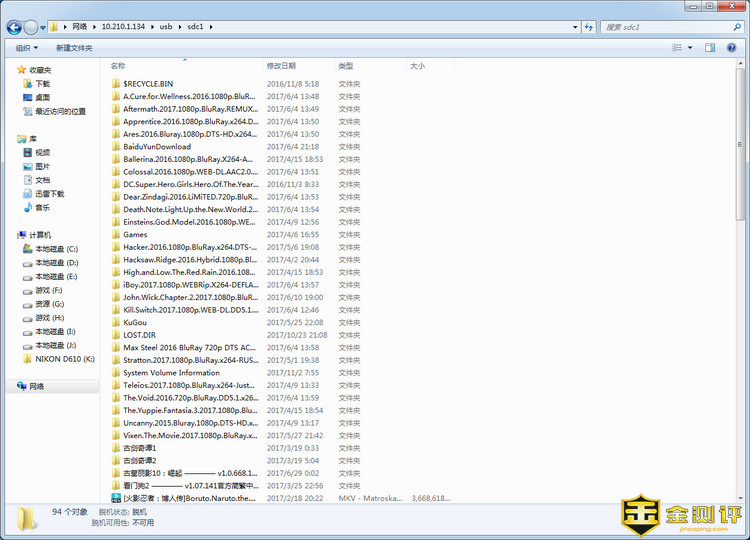Click the 新建文件夹 button
750x540 pixels.
pos(74,47)
